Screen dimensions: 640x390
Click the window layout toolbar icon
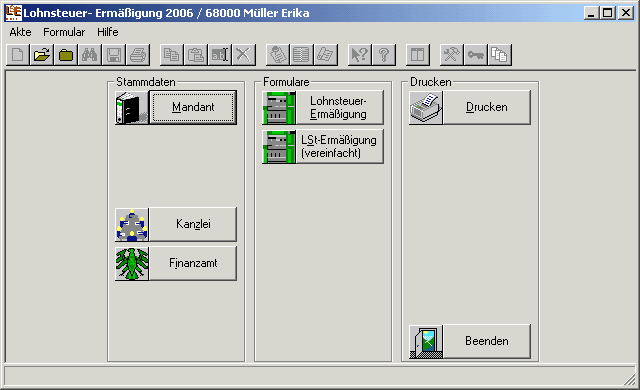click(x=418, y=55)
